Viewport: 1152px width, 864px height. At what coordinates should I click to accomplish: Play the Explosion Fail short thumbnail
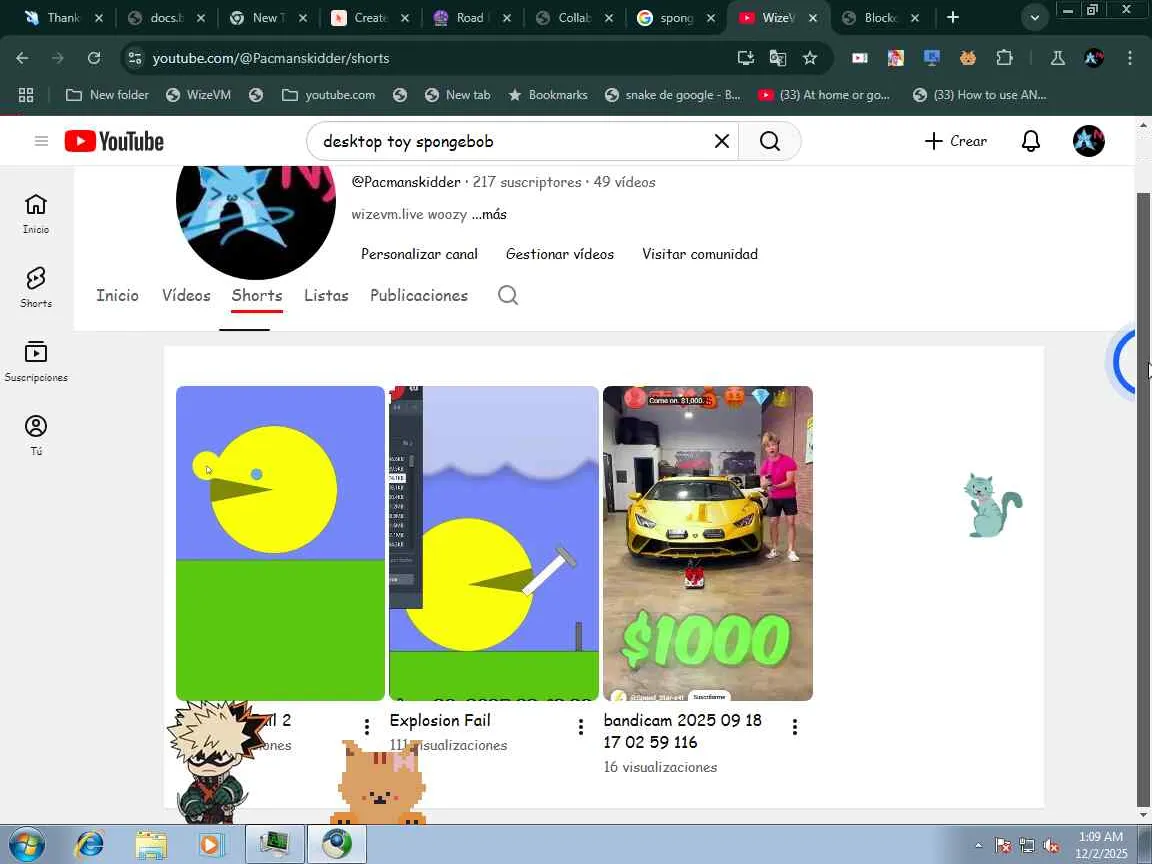click(494, 543)
